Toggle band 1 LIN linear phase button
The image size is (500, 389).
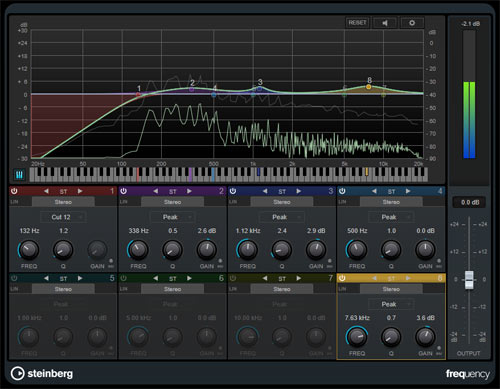pyautogui.click(x=14, y=202)
